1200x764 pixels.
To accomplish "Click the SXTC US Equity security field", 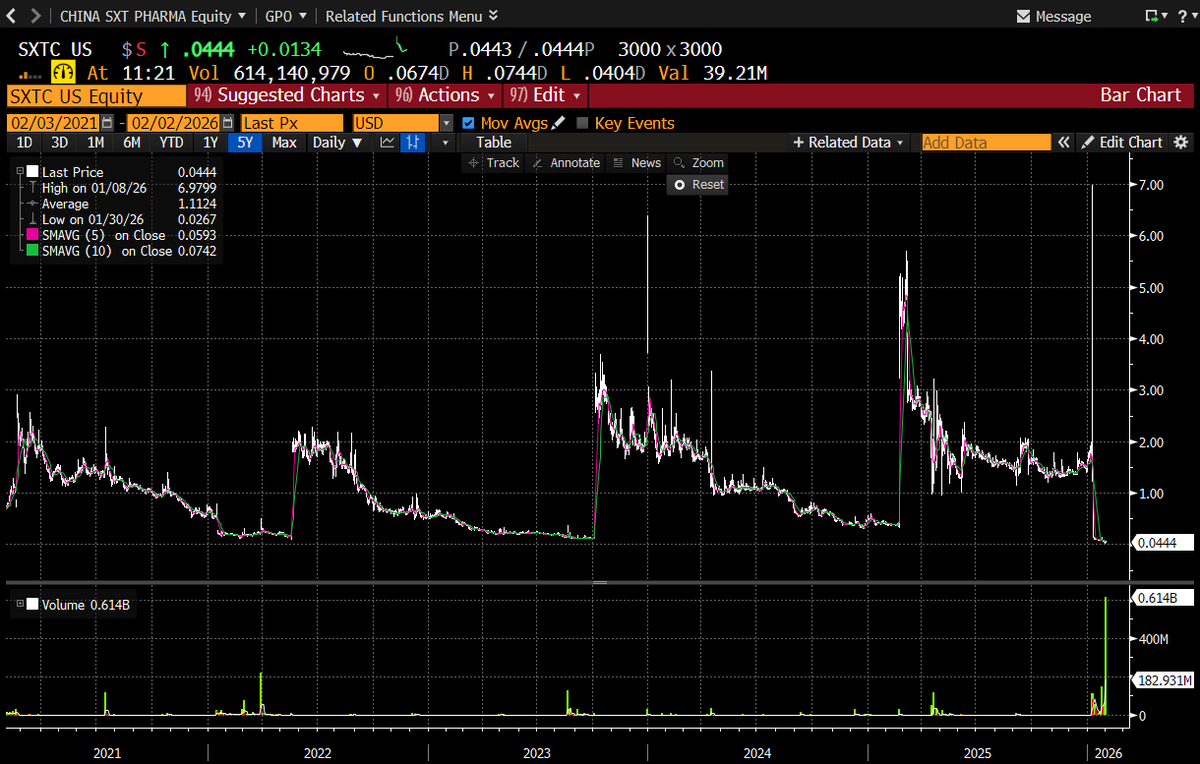I will (96, 96).
